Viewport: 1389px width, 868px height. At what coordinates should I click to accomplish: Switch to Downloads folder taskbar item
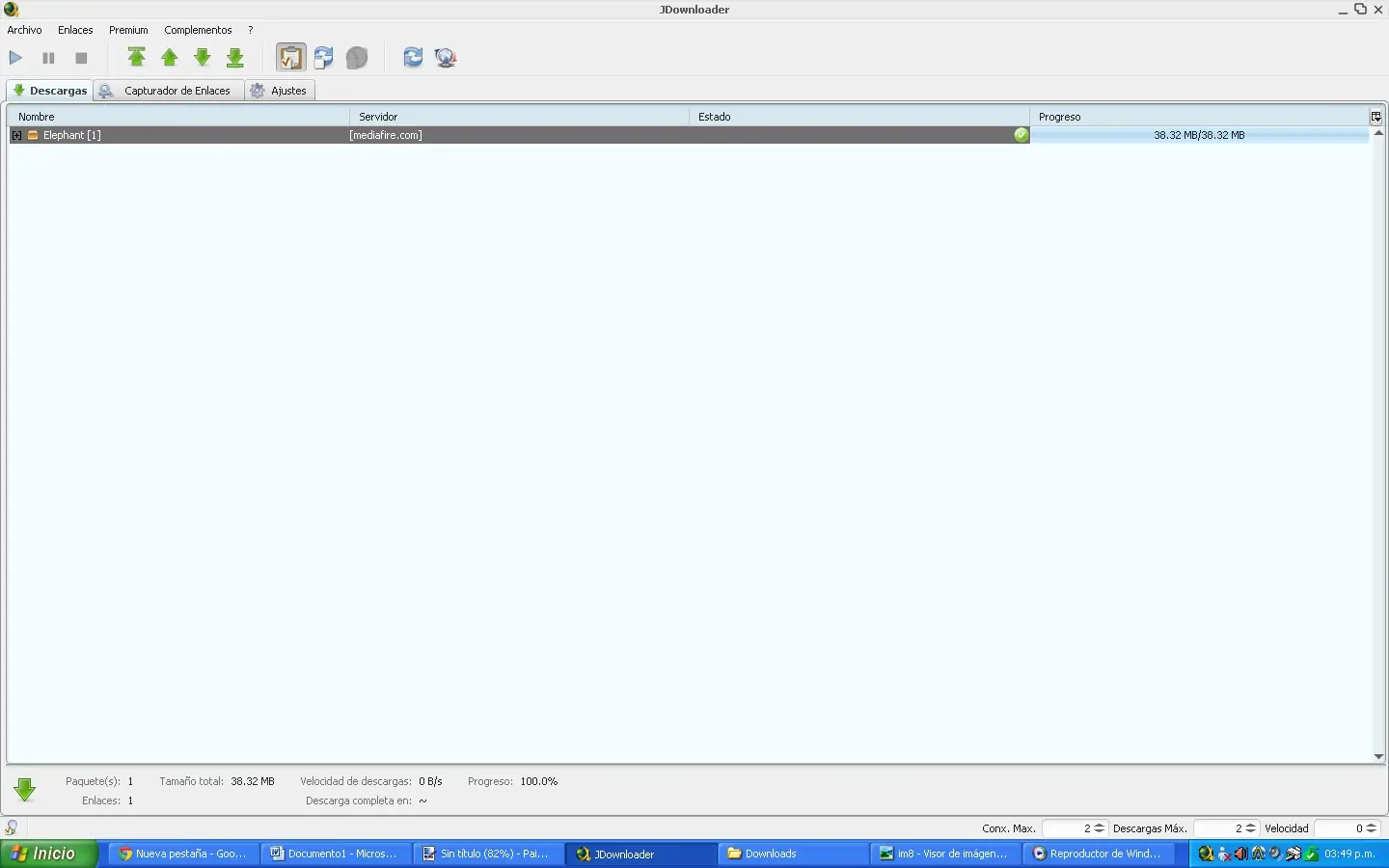[793, 854]
